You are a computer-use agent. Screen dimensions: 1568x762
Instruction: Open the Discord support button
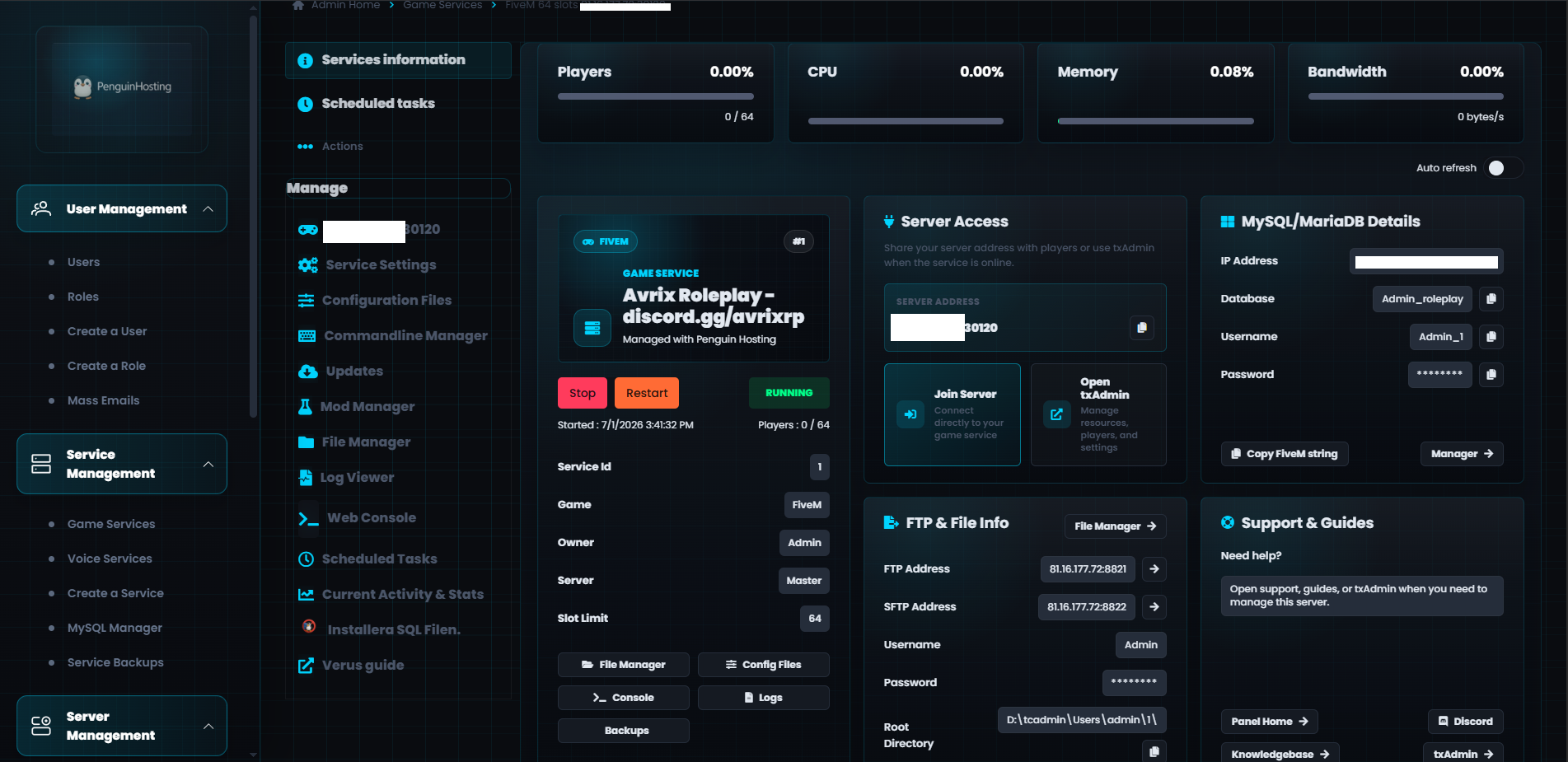(x=1466, y=722)
